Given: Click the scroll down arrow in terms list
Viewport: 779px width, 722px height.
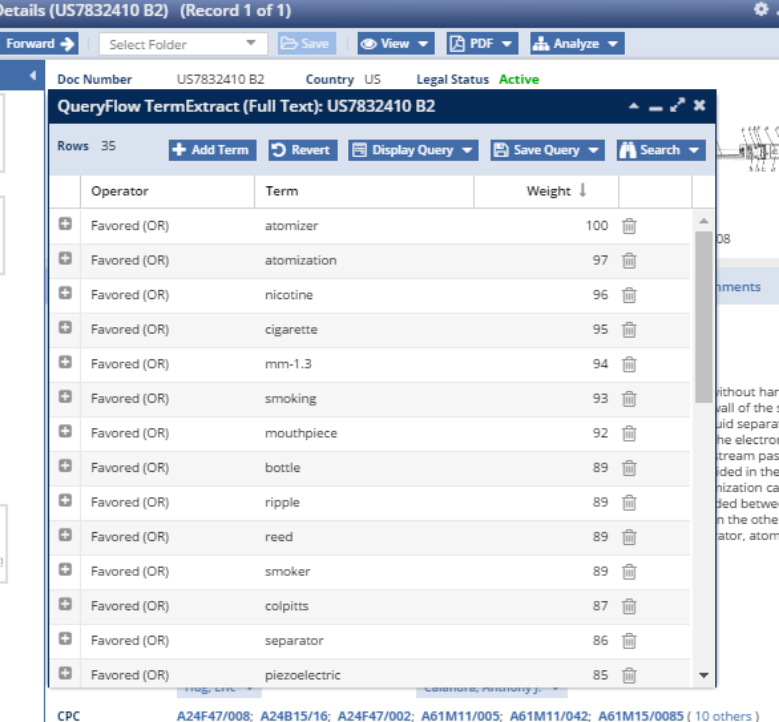Looking at the screenshot, I should click(703, 675).
